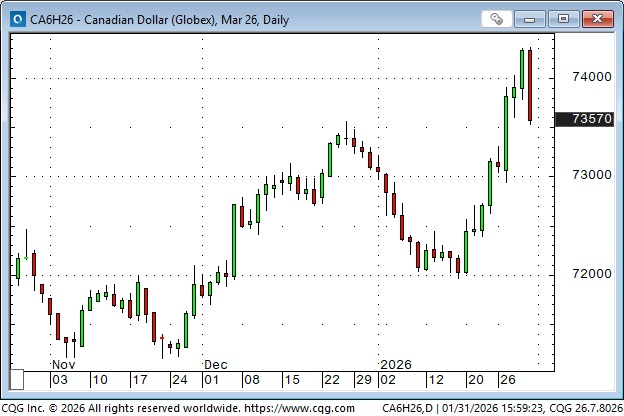The height and width of the screenshot is (416, 624).
Task: Select the Dec month label on time axis
Action: click(216, 365)
